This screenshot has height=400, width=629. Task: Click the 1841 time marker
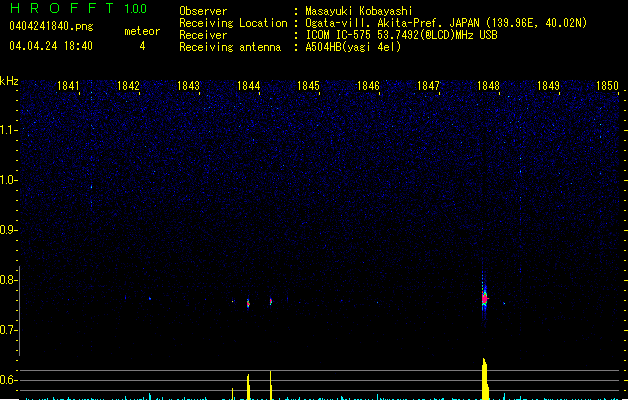[x=69, y=87]
